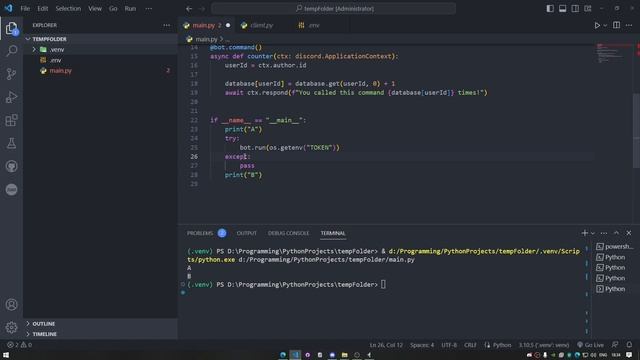The width and height of the screenshot is (640, 360).
Task: Open the GitHub view in activity bar
Action: pos(11,166)
